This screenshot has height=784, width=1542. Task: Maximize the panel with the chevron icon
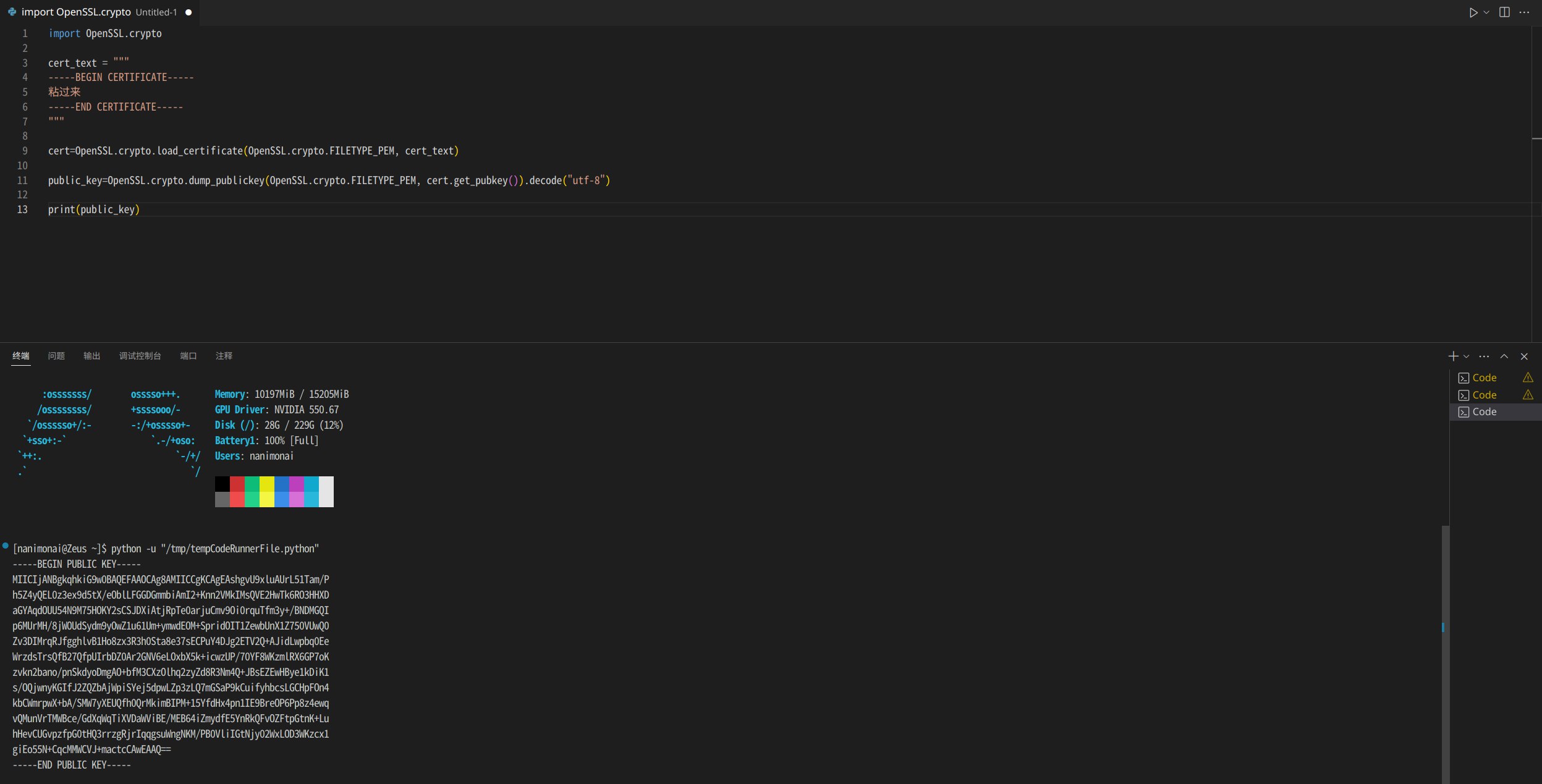[1504, 356]
